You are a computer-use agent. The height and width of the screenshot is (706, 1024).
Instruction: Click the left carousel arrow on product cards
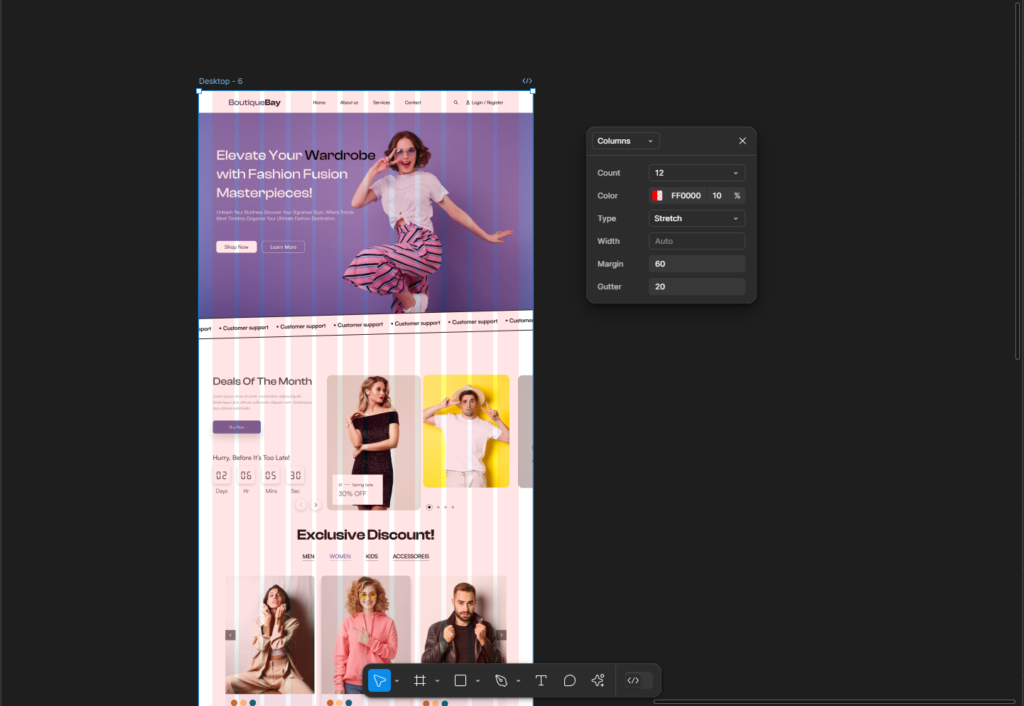(x=231, y=635)
